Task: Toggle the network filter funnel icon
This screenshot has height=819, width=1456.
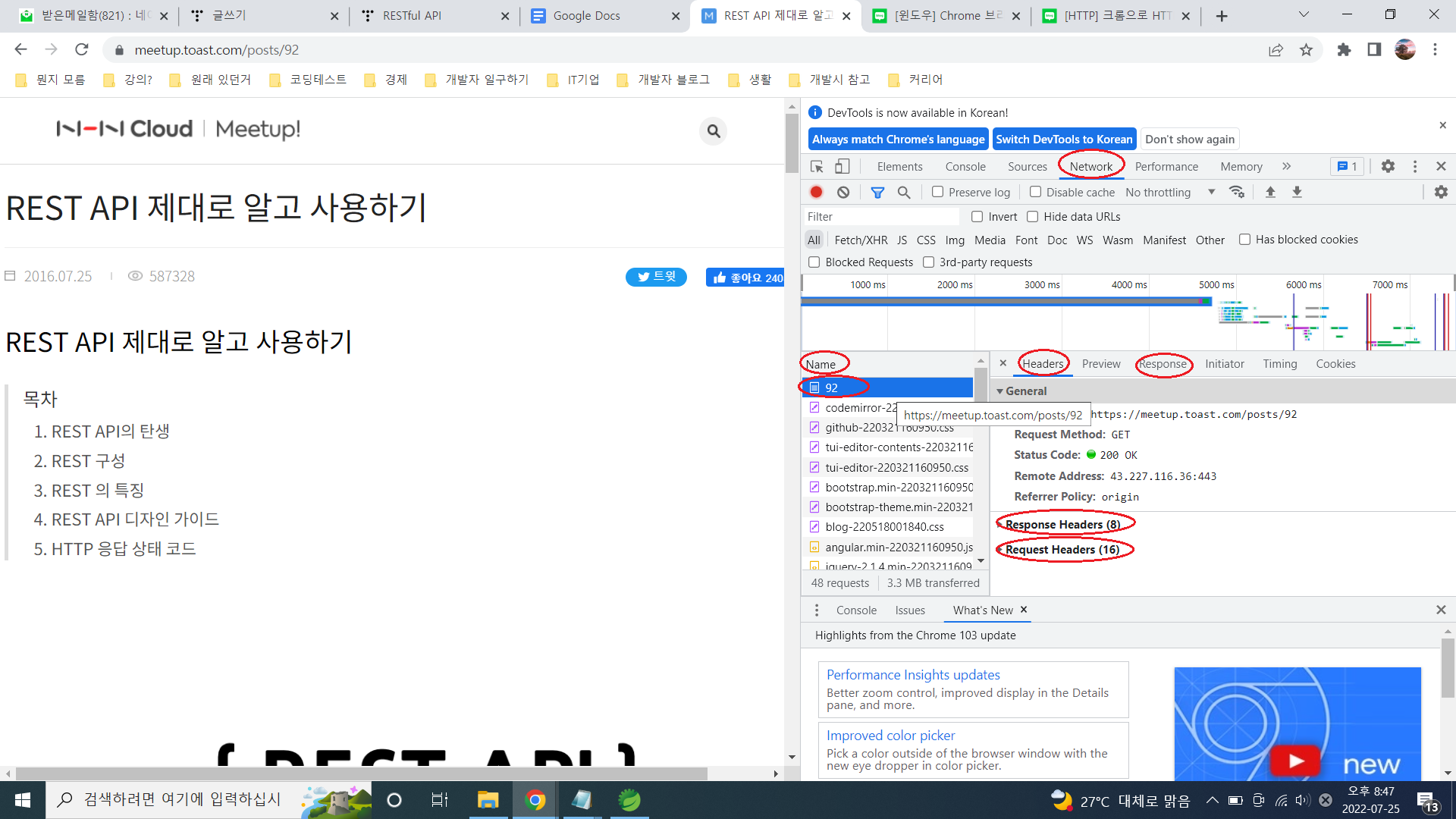Action: pyautogui.click(x=877, y=193)
